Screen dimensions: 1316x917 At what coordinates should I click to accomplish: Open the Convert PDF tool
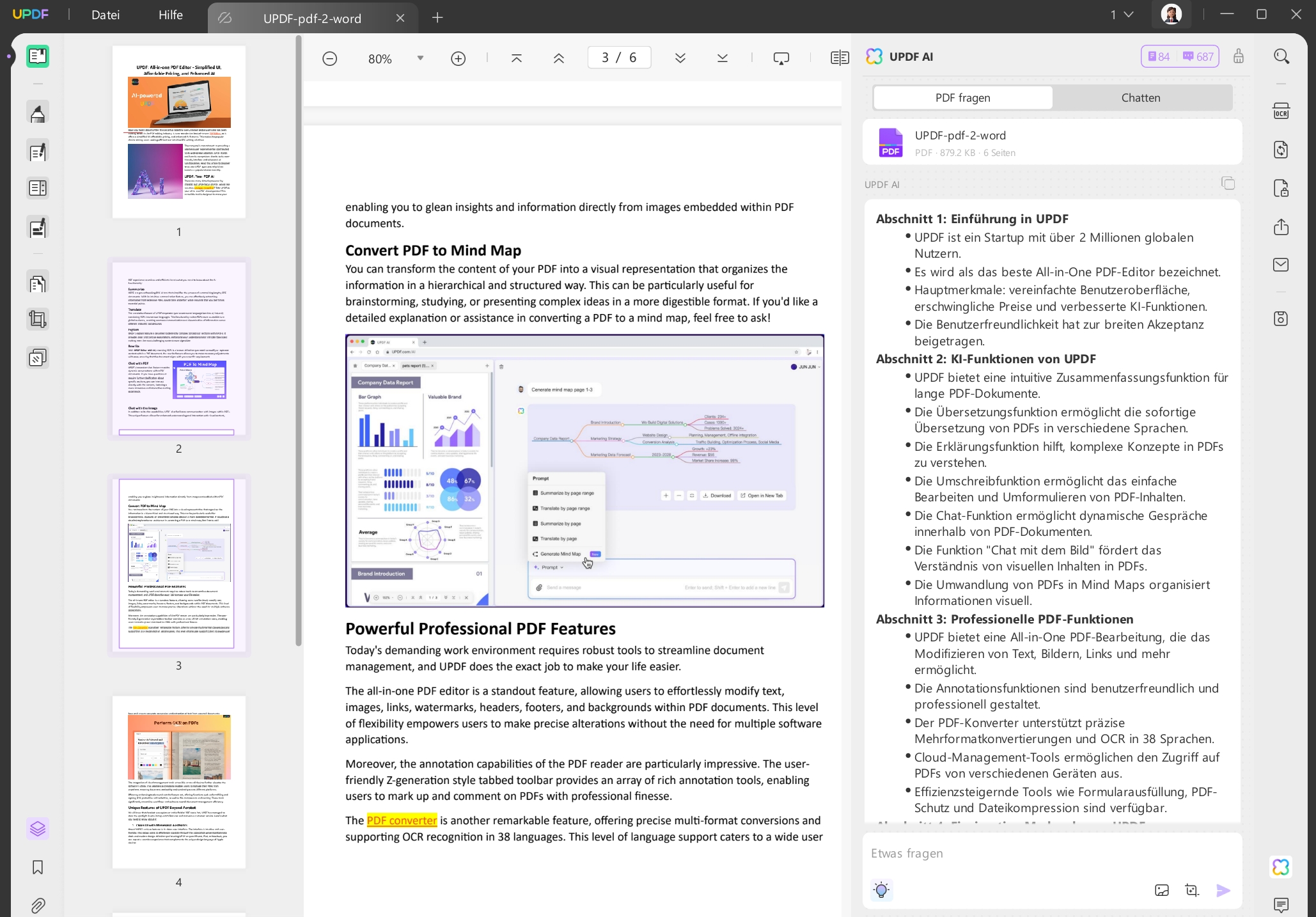click(1281, 150)
